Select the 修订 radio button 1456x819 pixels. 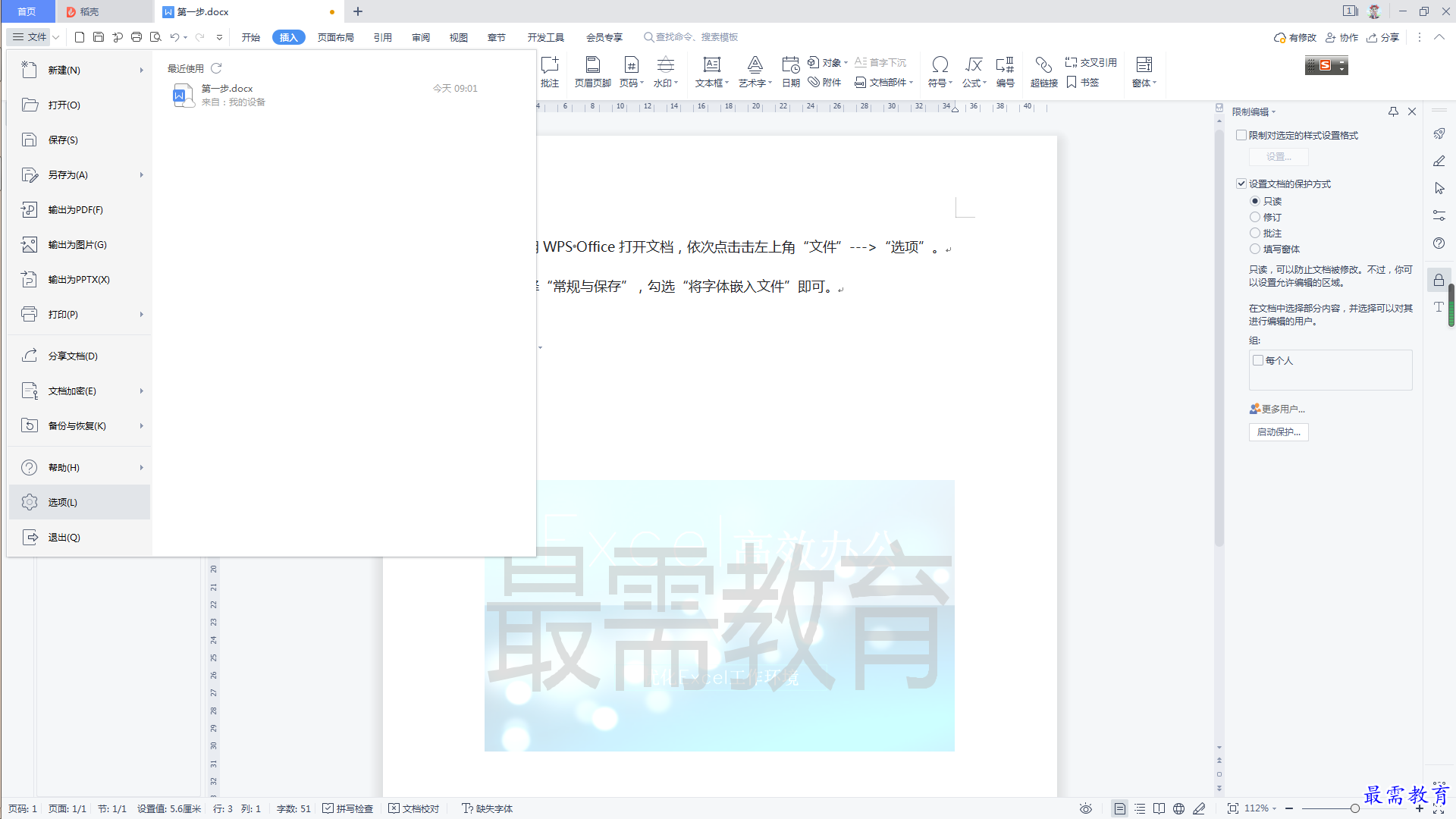point(1255,217)
